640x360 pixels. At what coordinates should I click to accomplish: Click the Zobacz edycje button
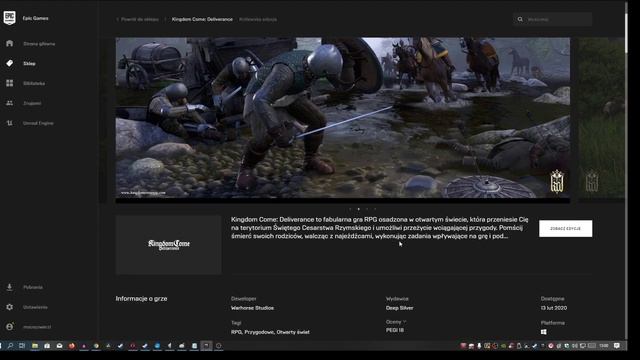(565, 229)
